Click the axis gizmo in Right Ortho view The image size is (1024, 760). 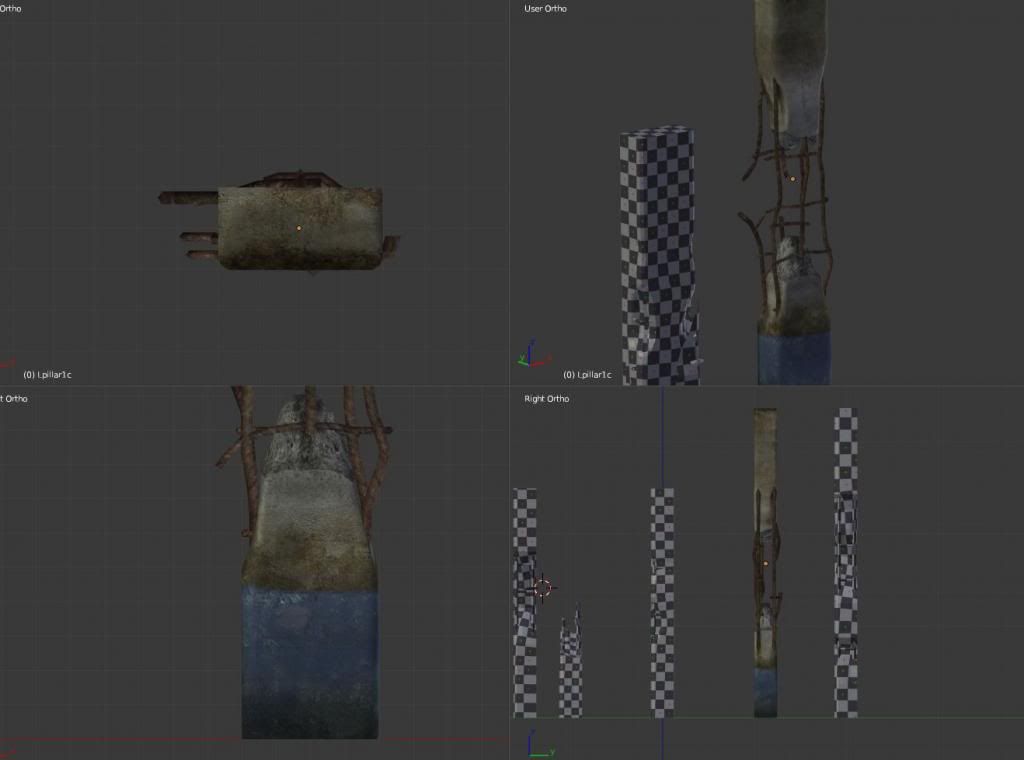click(538, 744)
